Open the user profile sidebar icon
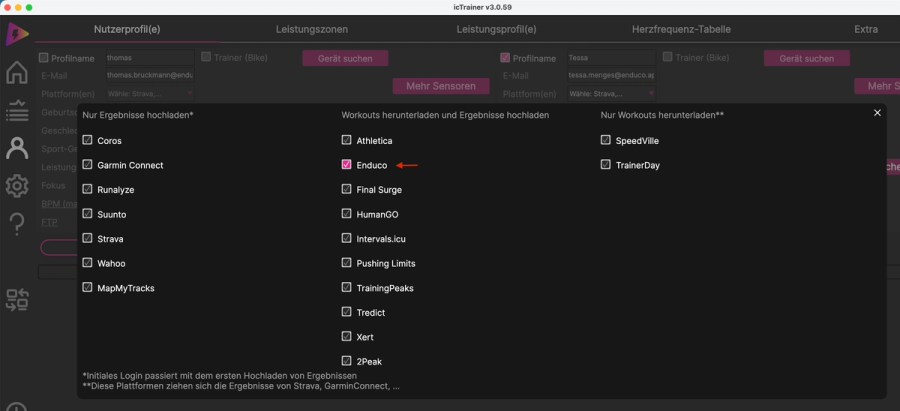900x411 pixels. pos(17,148)
